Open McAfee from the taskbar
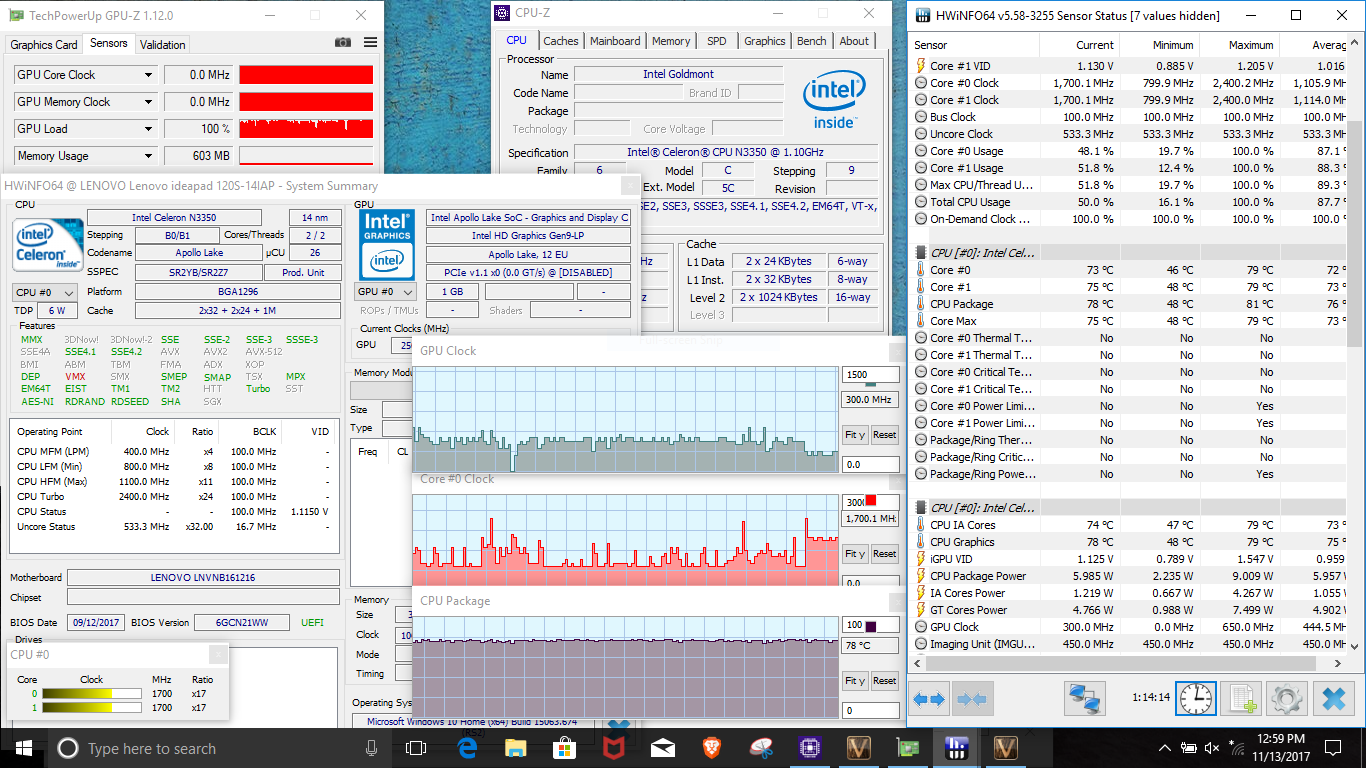The height and width of the screenshot is (768, 1366). point(613,748)
